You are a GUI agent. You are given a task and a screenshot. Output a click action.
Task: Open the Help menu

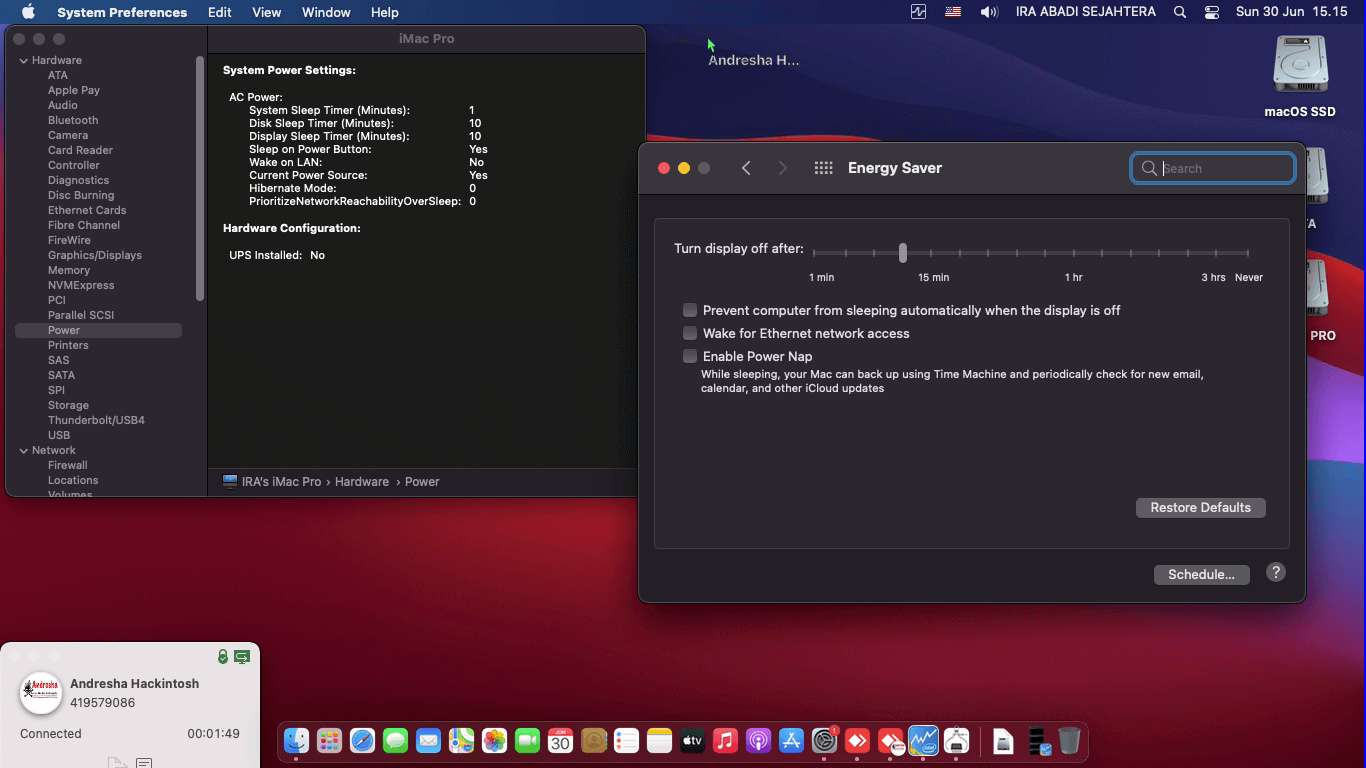[x=385, y=12]
